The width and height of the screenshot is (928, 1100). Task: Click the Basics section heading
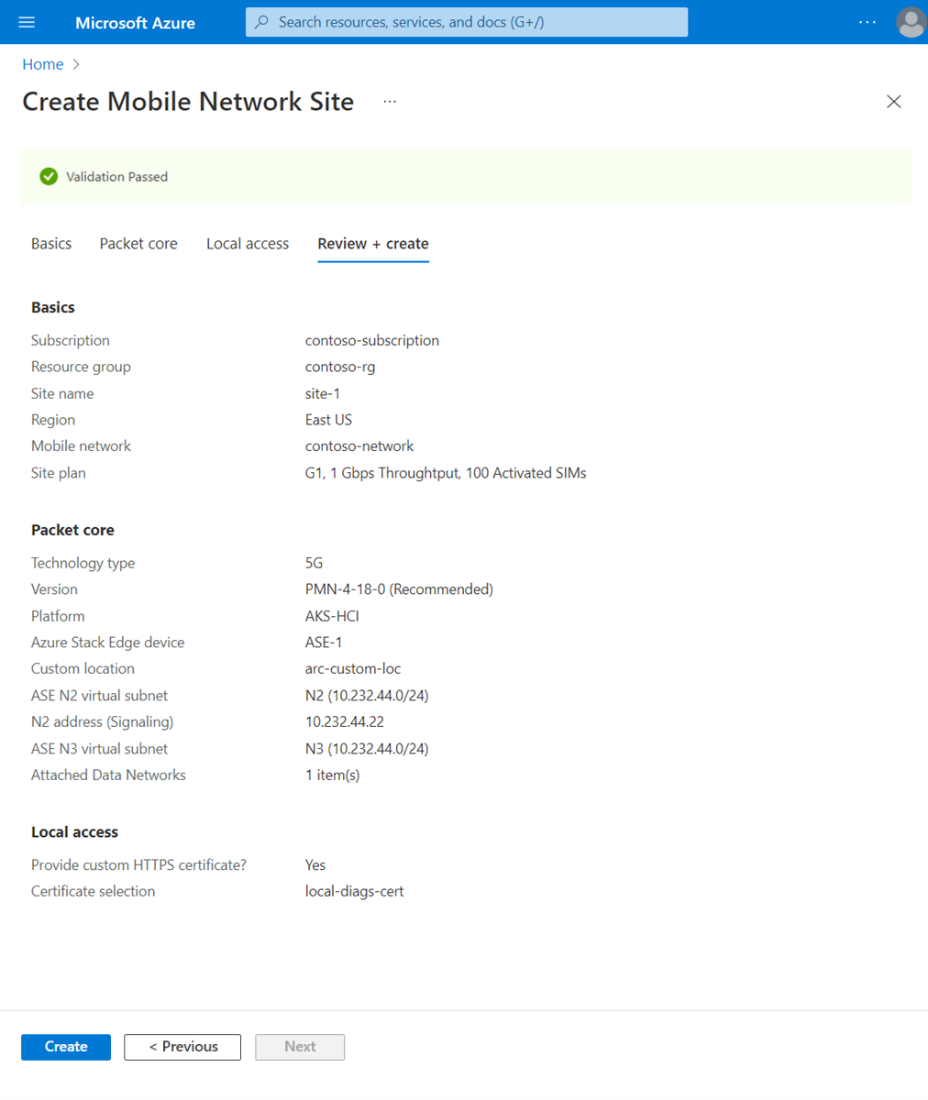coord(53,308)
